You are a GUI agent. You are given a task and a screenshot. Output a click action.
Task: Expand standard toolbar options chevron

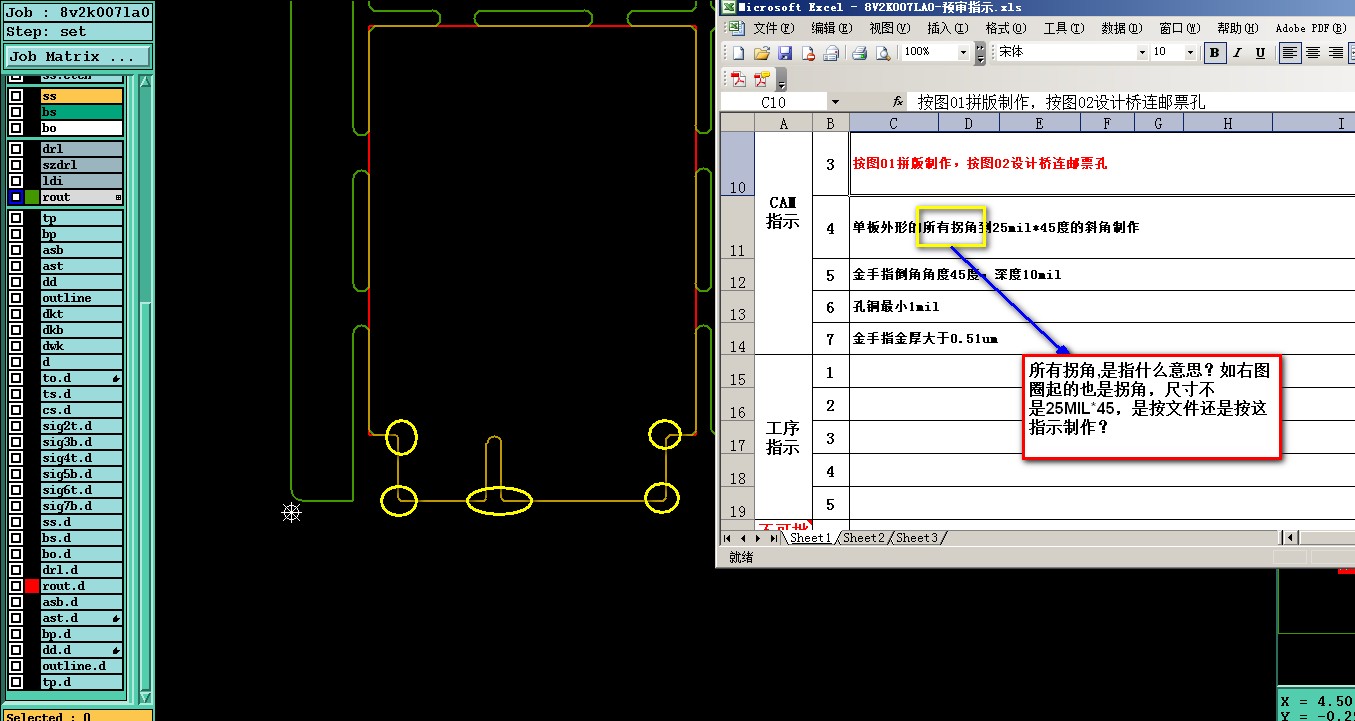[x=981, y=54]
